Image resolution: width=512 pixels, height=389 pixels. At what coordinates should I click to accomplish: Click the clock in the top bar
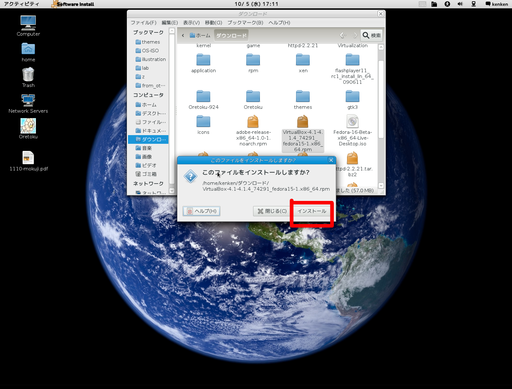[x=256, y=4]
